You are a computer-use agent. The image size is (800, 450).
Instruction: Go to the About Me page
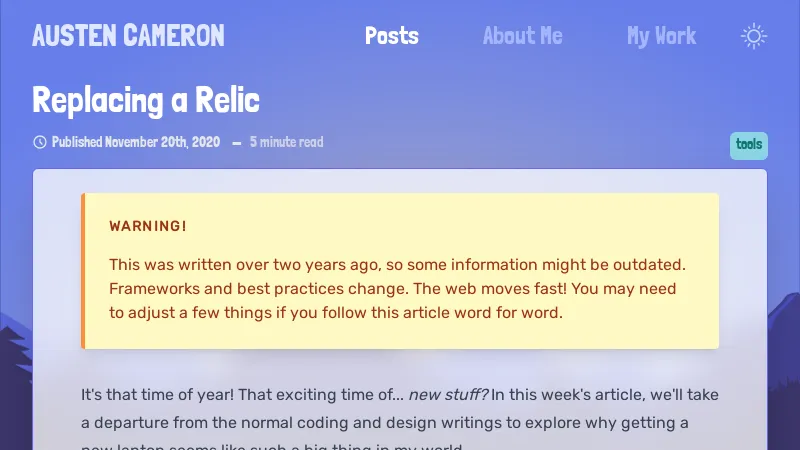coord(522,37)
